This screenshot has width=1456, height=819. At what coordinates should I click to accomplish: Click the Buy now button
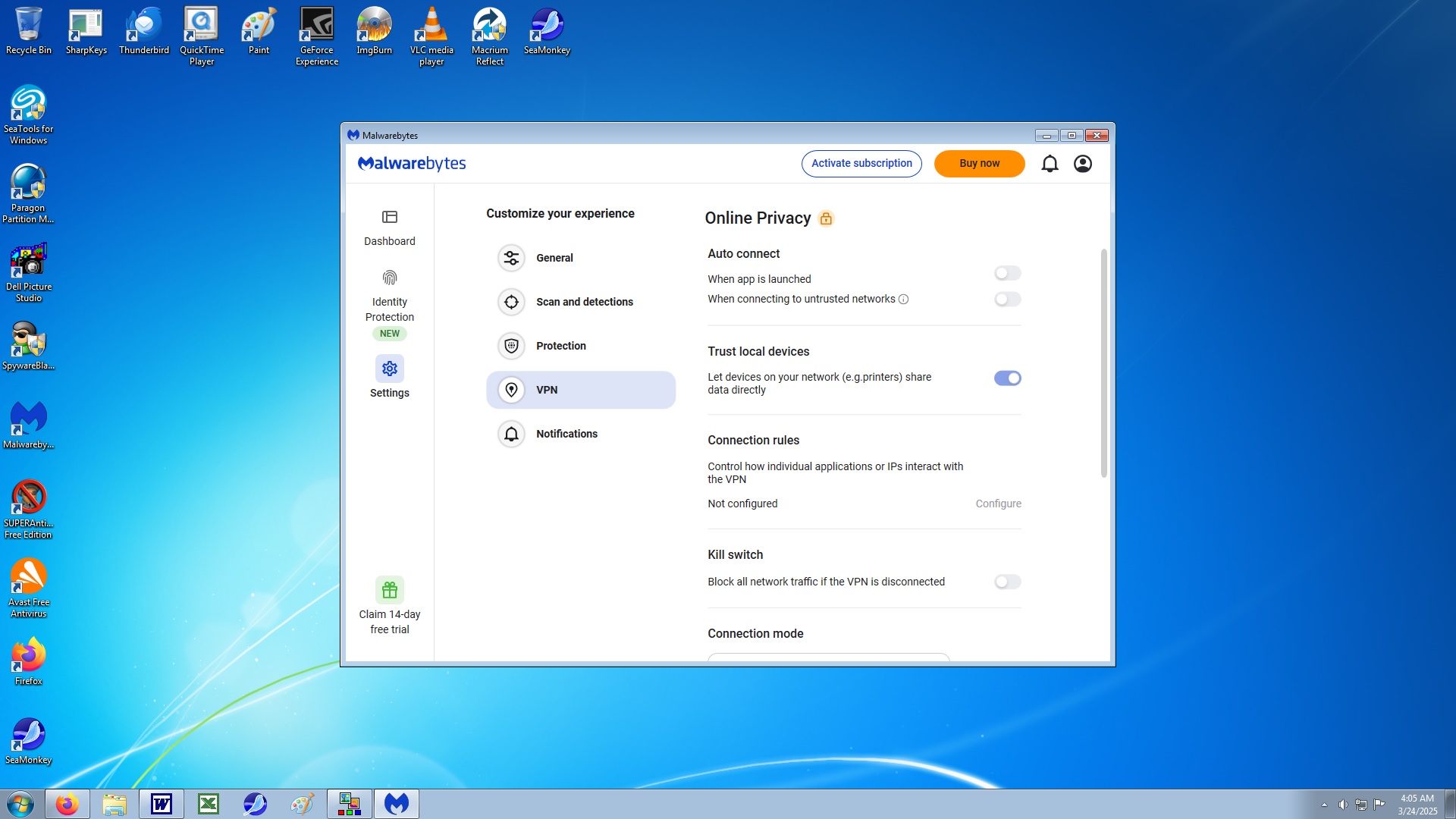point(979,164)
